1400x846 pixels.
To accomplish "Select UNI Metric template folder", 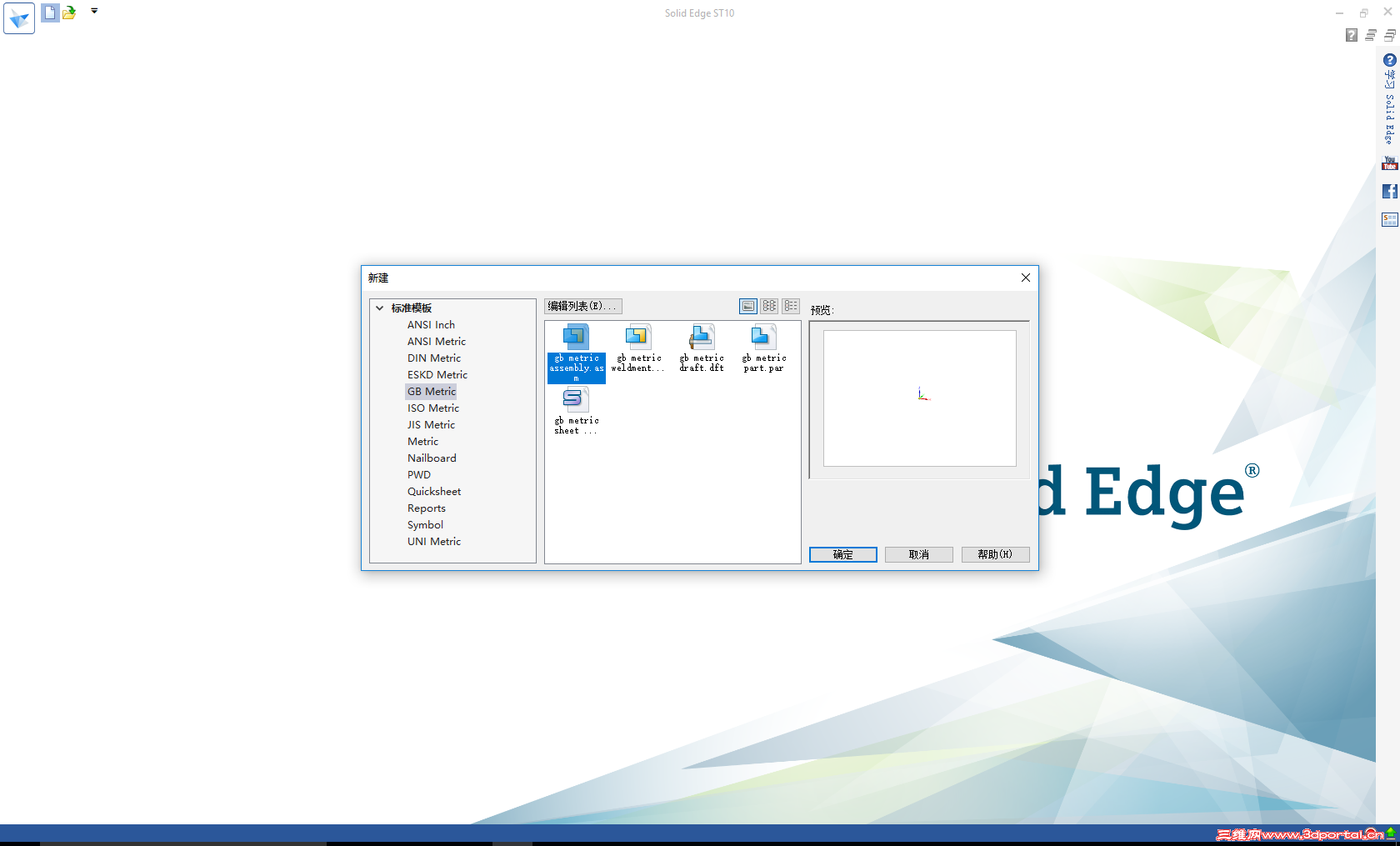I will click(x=434, y=542).
